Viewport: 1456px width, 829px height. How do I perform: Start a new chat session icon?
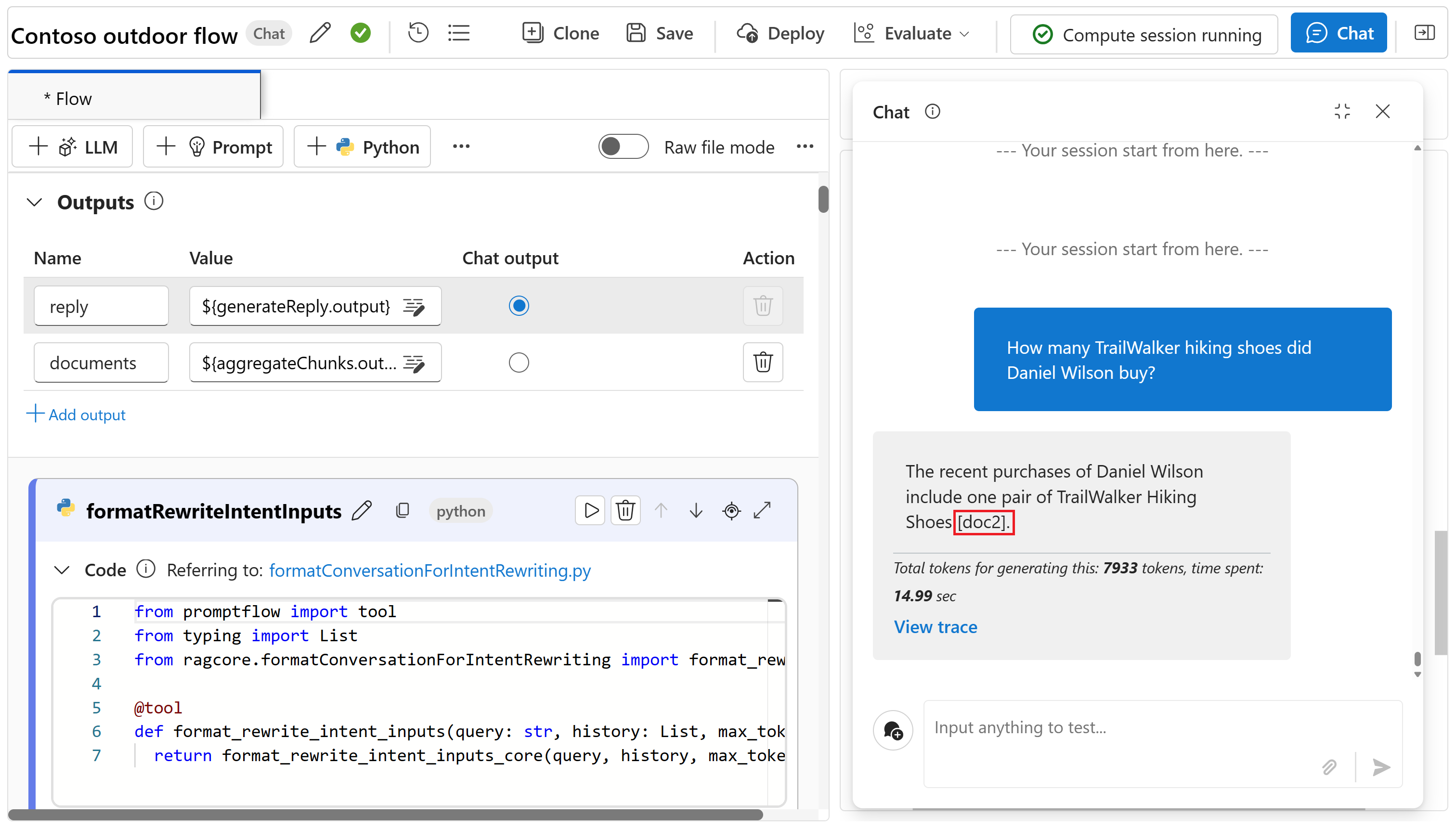pos(892,729)
